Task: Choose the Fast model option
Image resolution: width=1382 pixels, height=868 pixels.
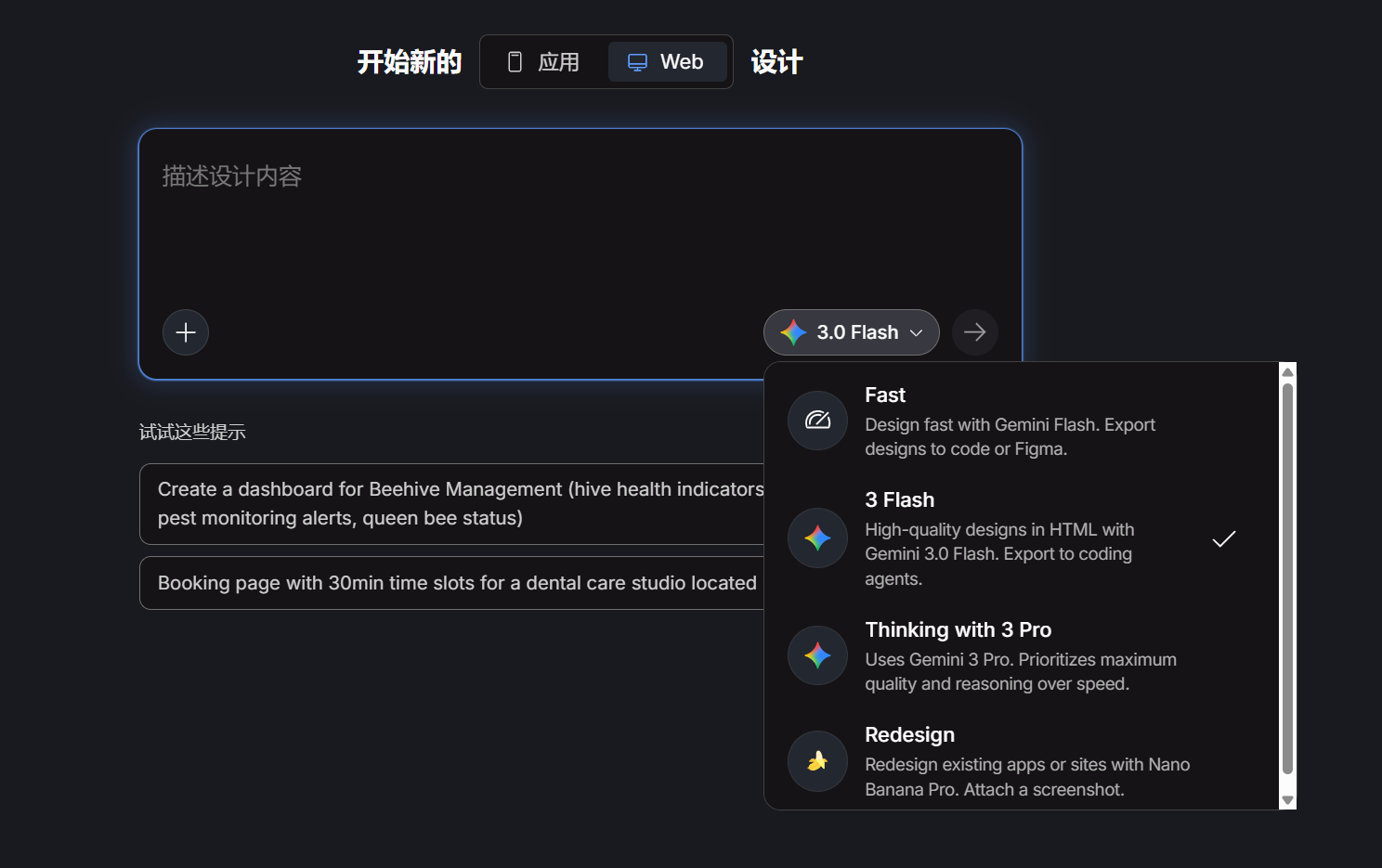Action: click(x=1021, y=421)
